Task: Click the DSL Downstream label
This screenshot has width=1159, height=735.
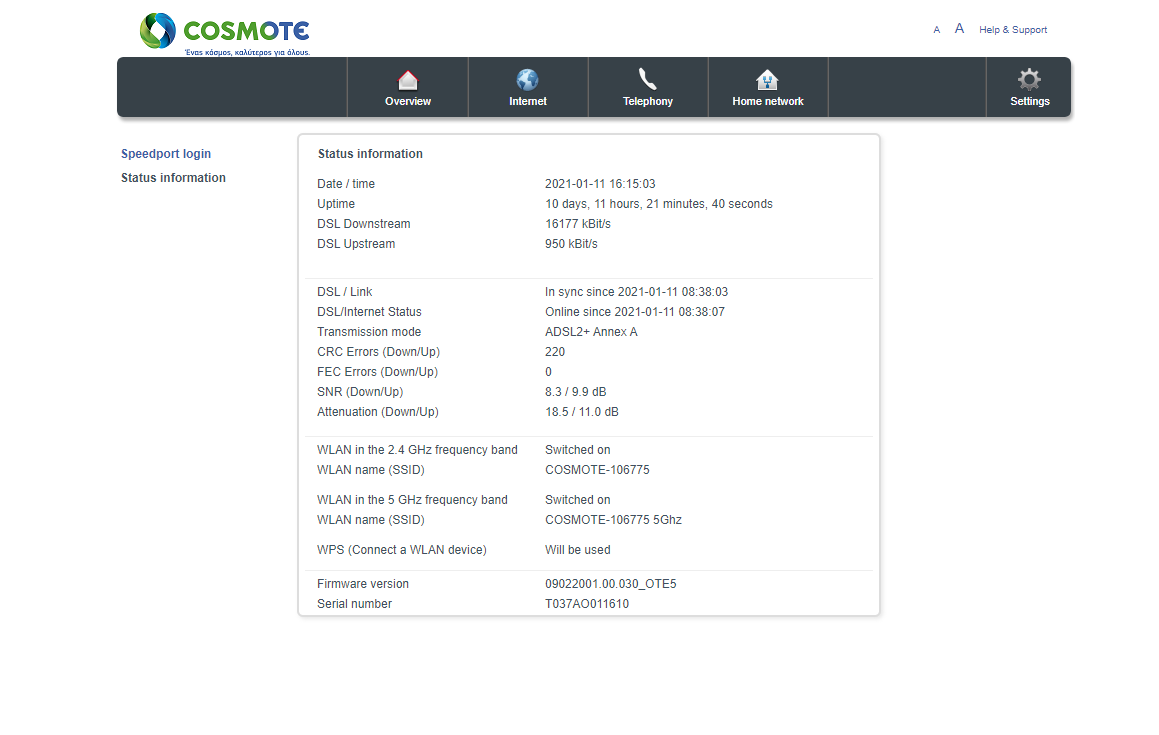Action: [x=364, y=224]
